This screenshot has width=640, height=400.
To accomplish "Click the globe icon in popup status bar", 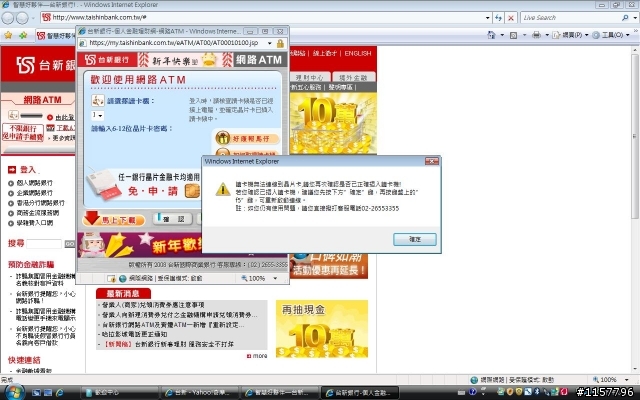I will coord(123,279).
